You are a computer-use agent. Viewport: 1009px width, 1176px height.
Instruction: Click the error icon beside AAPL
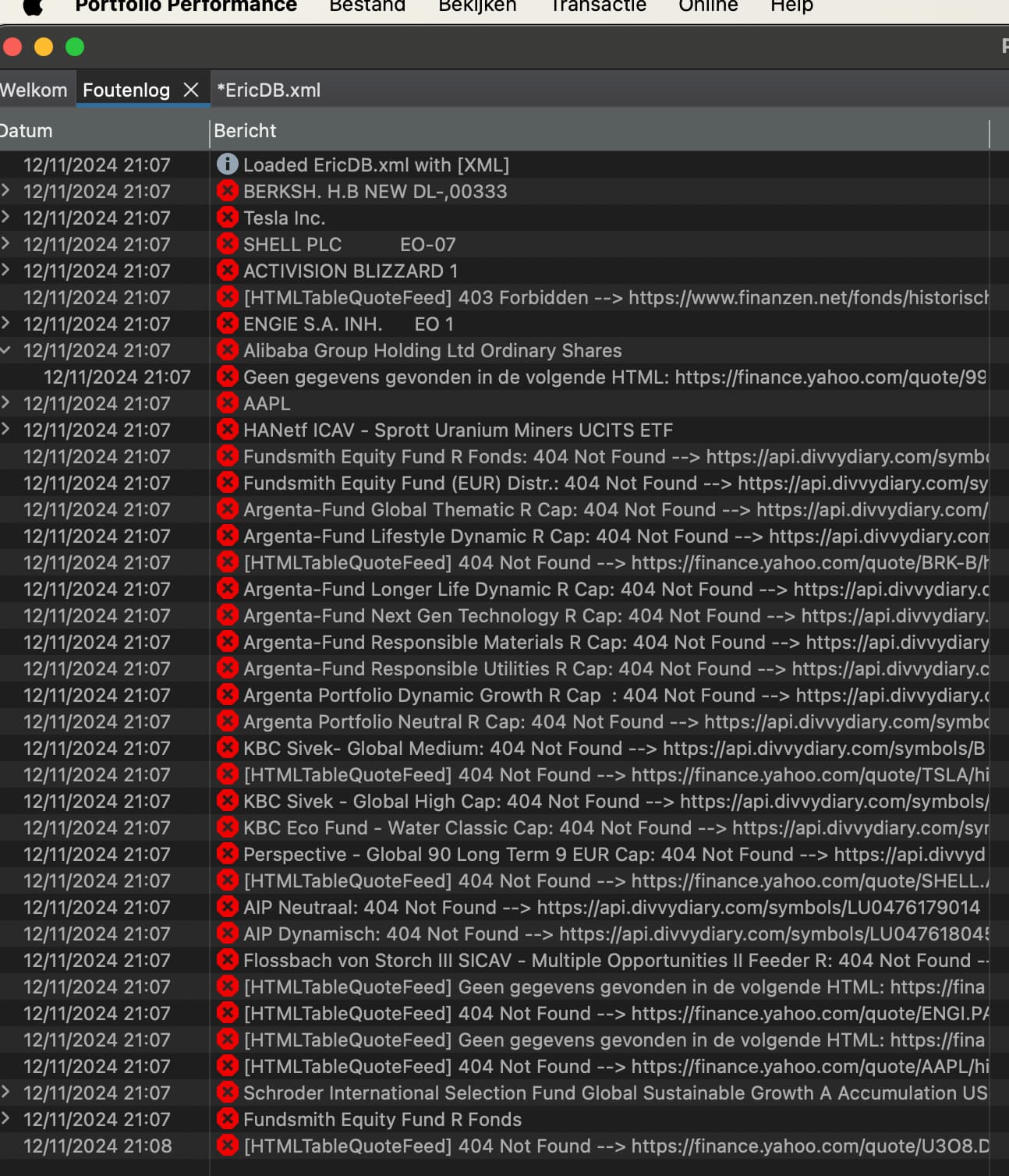pos(227,402)
